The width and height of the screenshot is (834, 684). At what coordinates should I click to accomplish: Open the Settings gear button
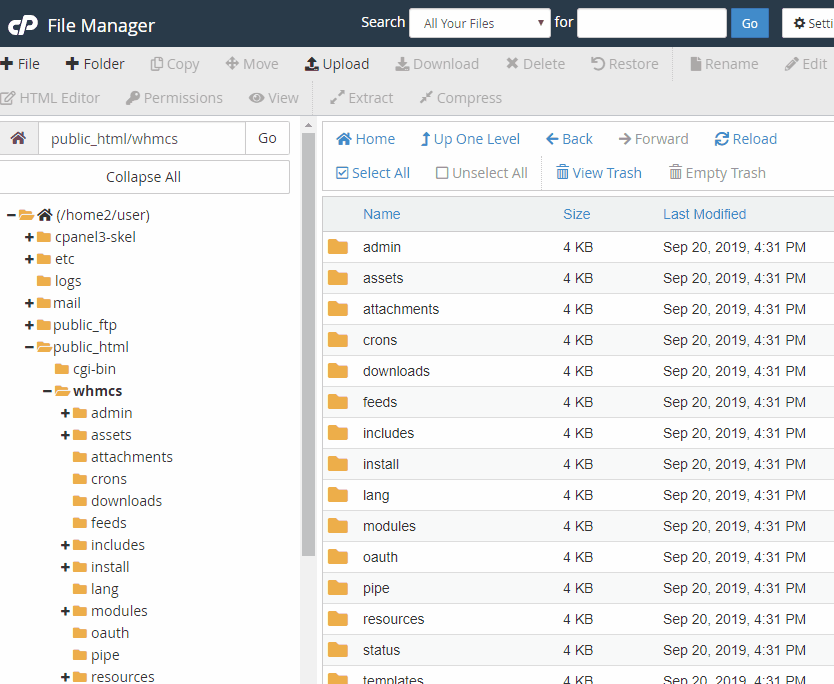808,23
